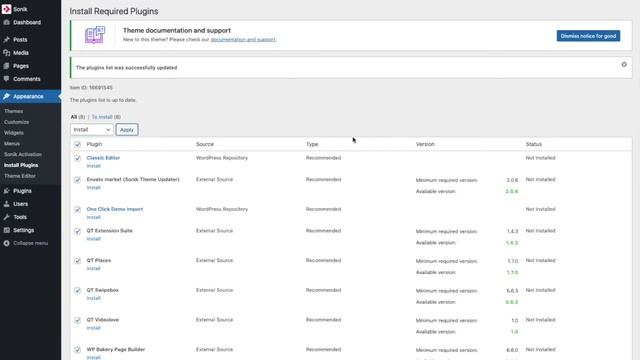Click the Appearance paintbrush icon
The width and height of the screenshot is (640, 360).
tap(6, 96)
